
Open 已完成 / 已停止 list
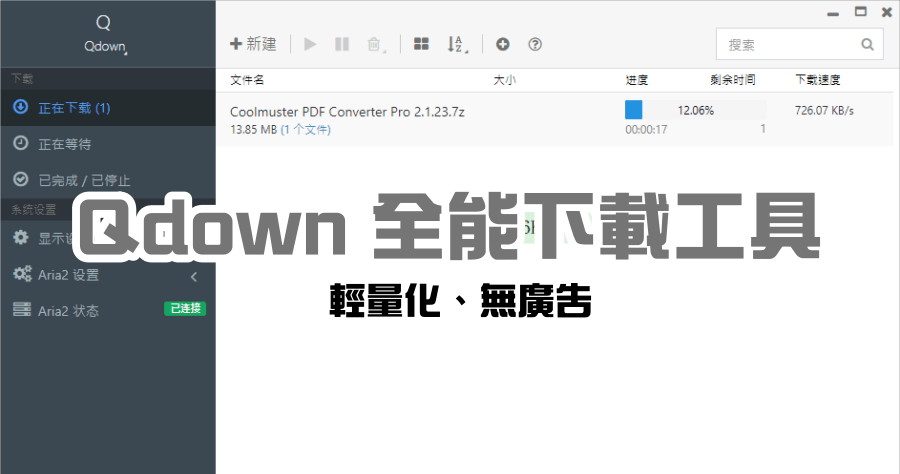[x=108, y=180]
